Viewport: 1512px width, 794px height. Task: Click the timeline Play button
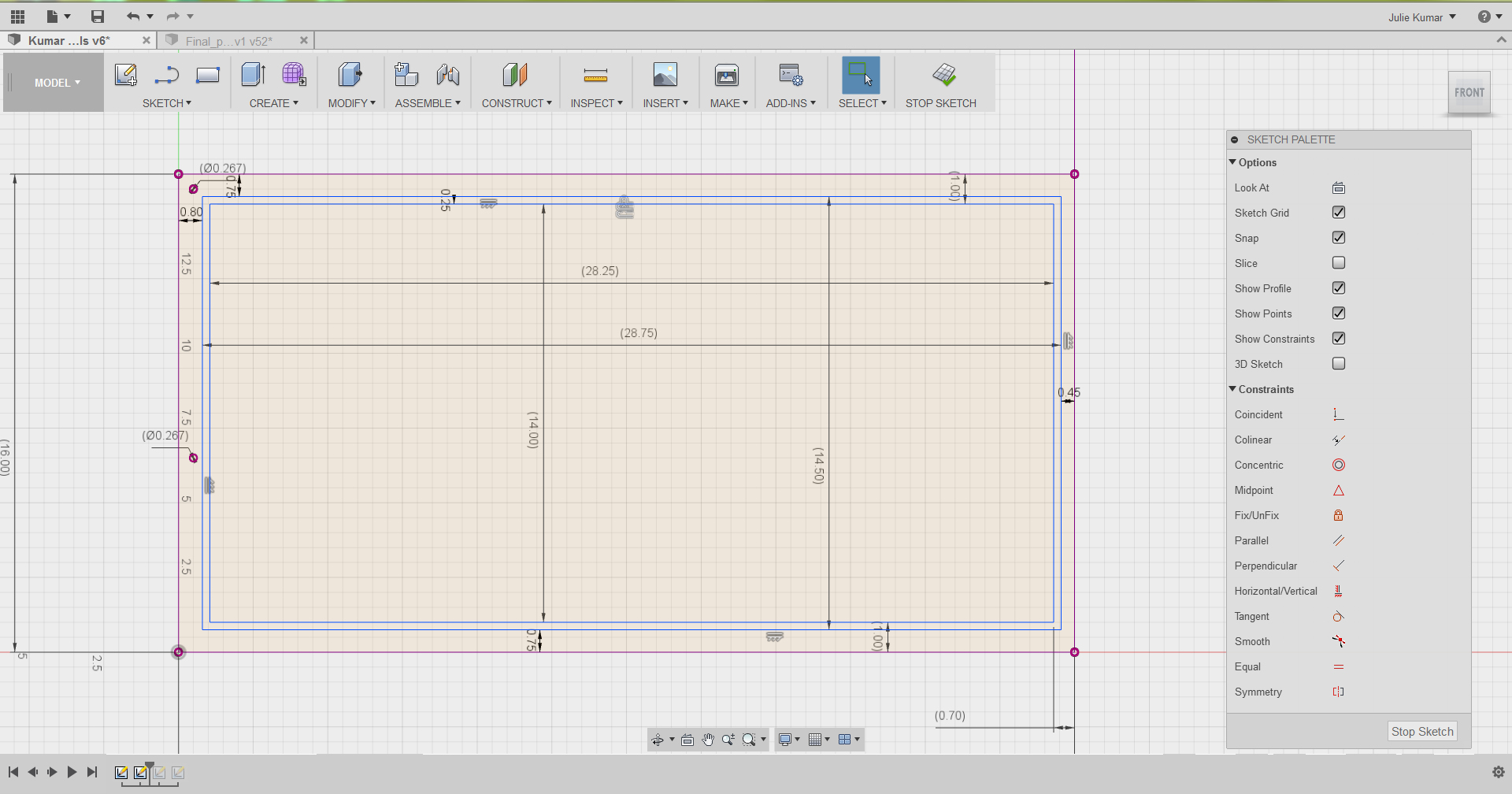72,772
